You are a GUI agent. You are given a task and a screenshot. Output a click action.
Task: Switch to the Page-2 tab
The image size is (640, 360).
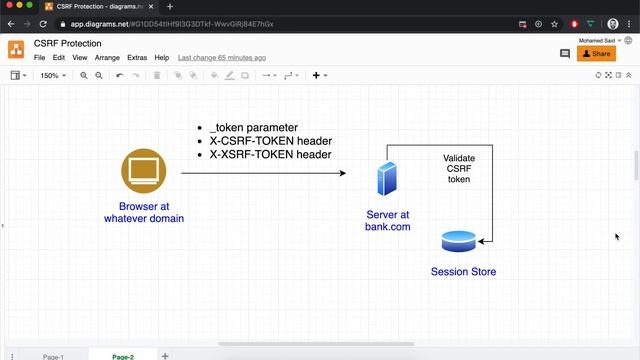point(123,356)
